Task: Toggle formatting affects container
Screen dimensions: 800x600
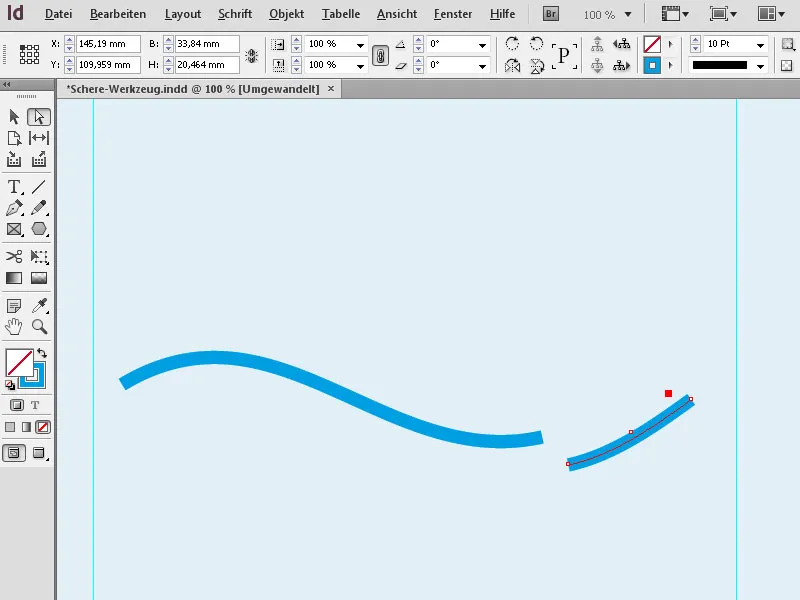Action: pos(16,405)
